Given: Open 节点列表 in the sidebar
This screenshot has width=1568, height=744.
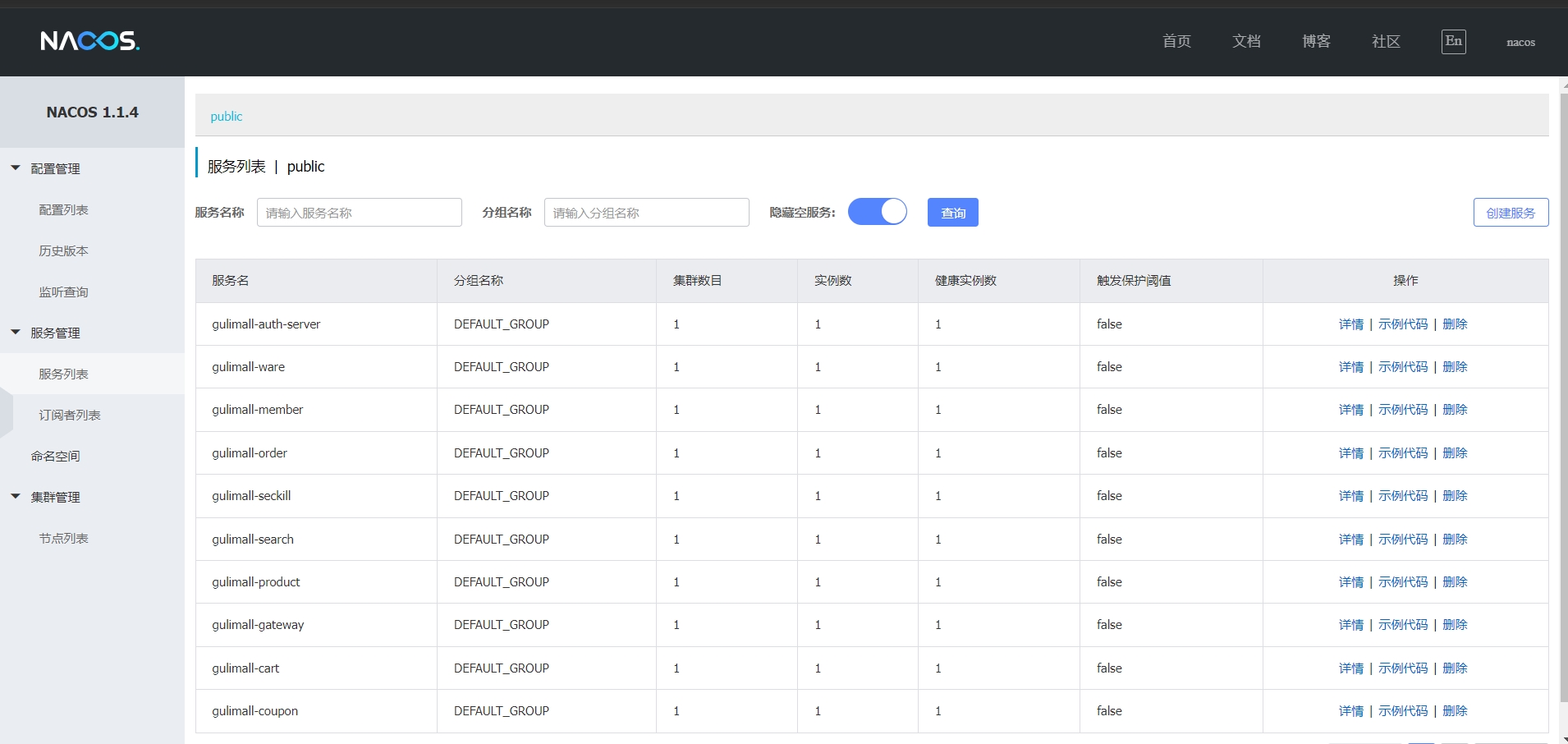Looking at the screenshot, I should coord(63,539).
